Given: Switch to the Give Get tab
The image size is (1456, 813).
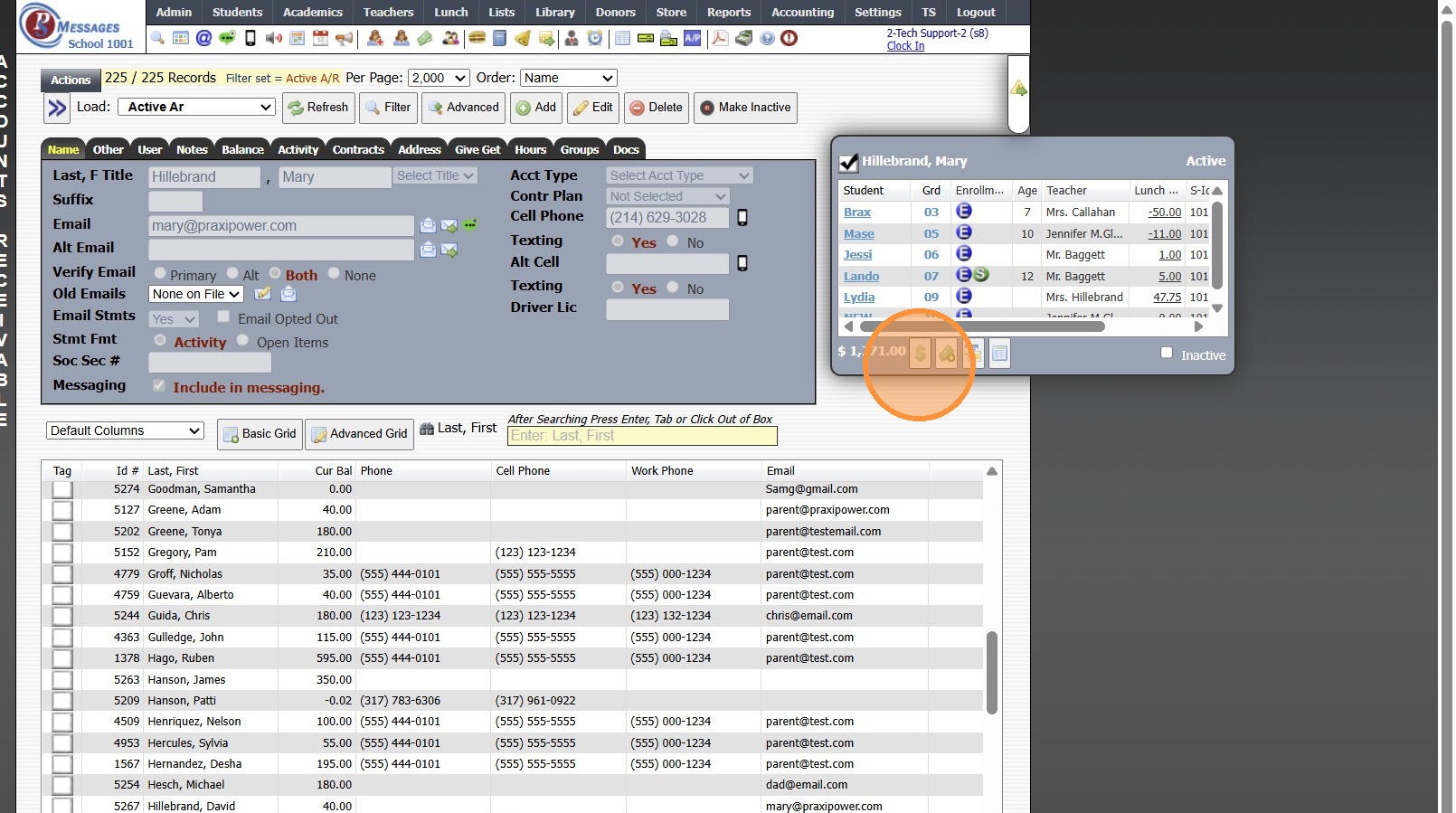Looking at the screenshot, I should tap(477, 149).
